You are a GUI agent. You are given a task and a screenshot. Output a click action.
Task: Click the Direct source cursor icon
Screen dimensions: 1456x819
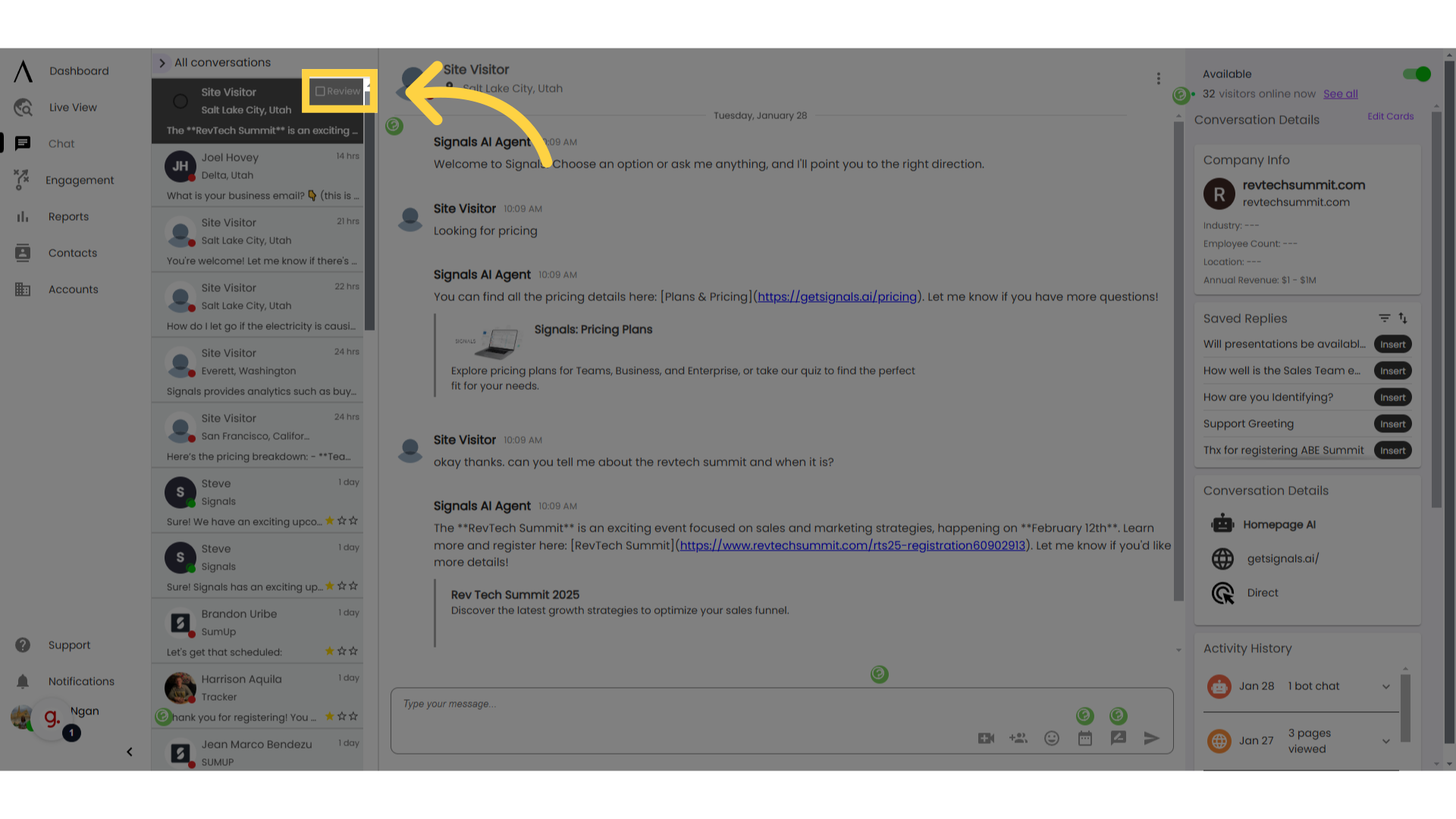(1222, 593)
